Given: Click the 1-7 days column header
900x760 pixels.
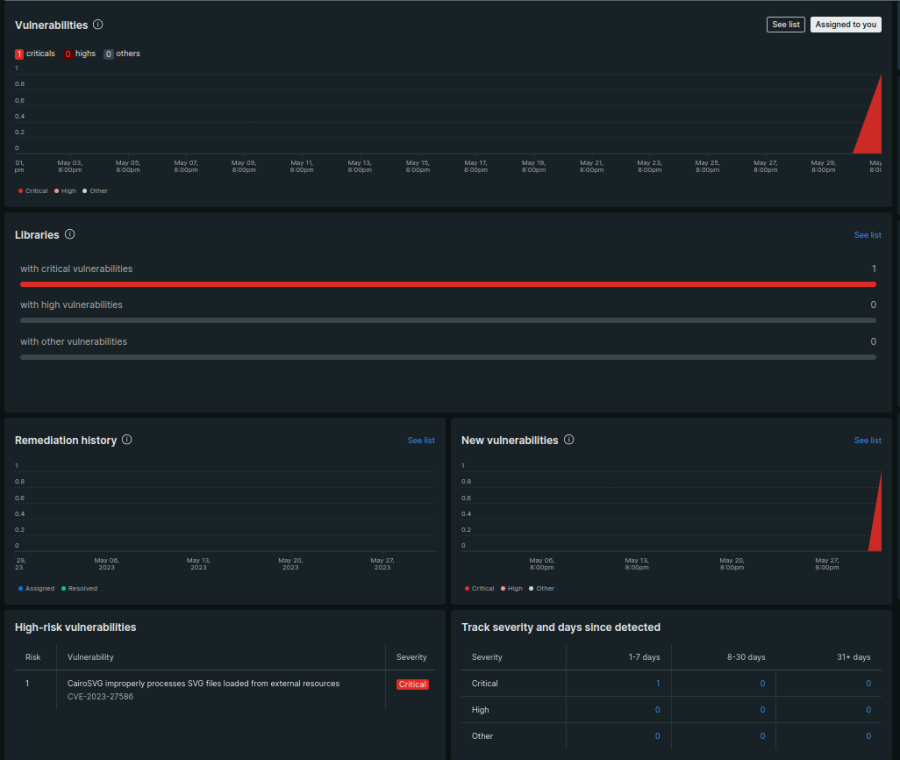Looking at the screenshot, I should tap(644, 657).
